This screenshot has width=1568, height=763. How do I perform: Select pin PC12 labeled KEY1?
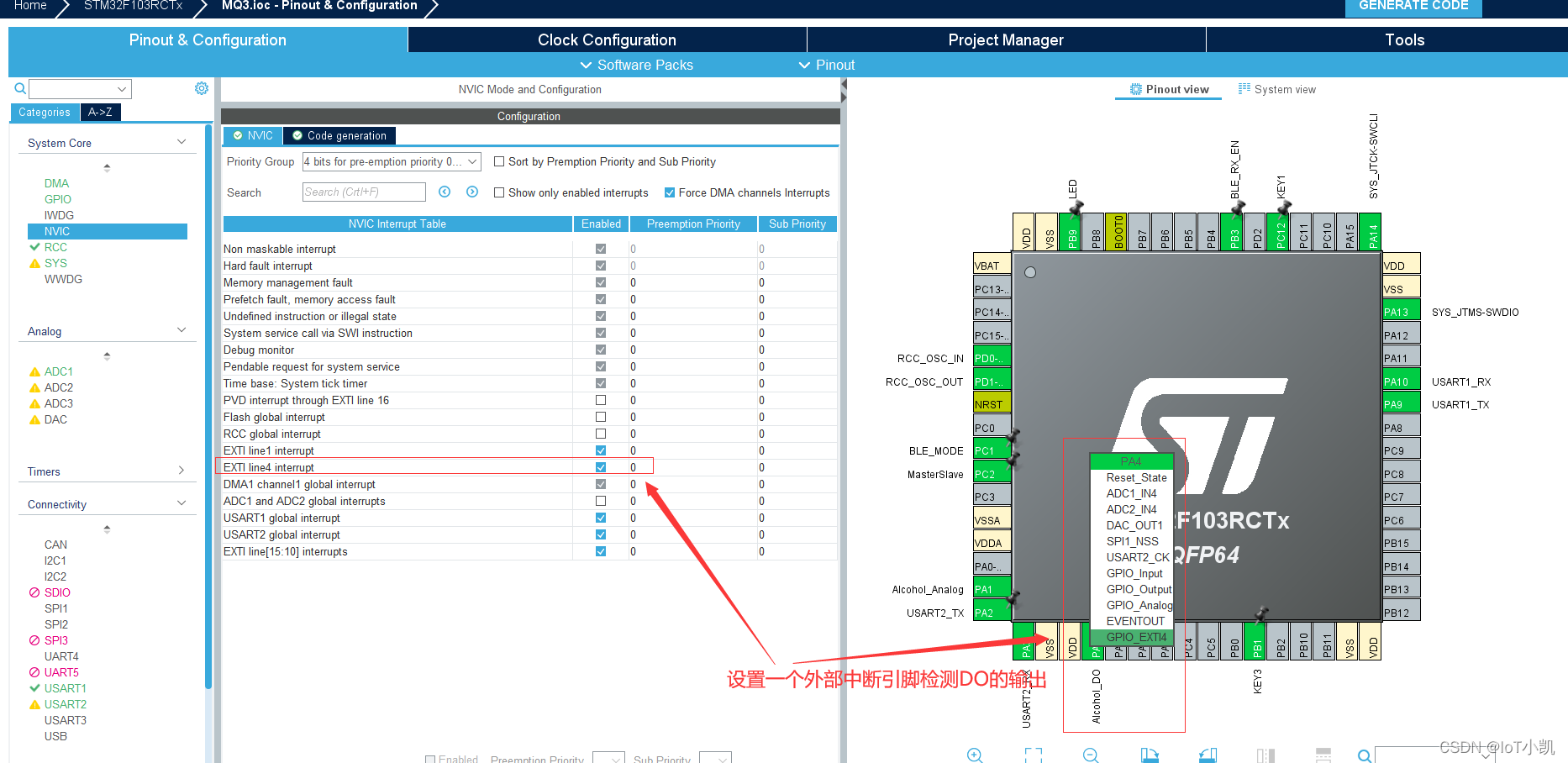(1280, 232)
